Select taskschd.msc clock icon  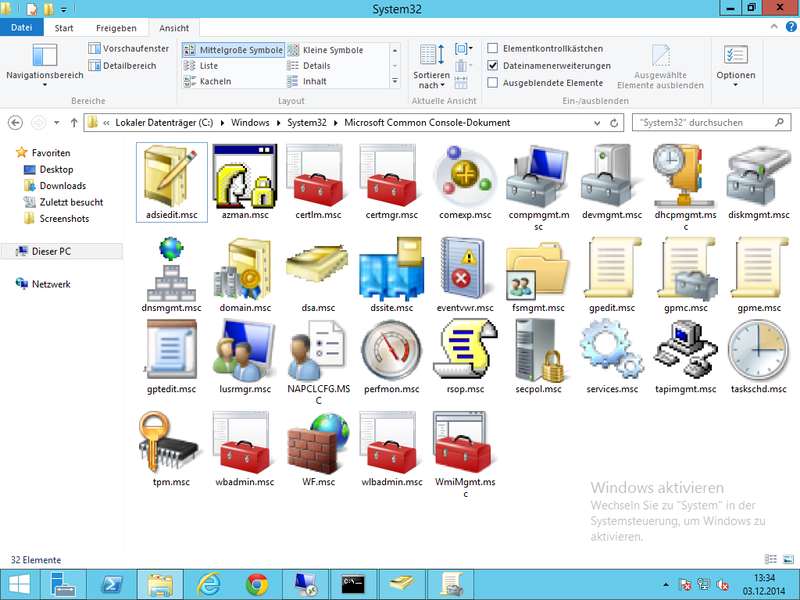coord(759,351)
